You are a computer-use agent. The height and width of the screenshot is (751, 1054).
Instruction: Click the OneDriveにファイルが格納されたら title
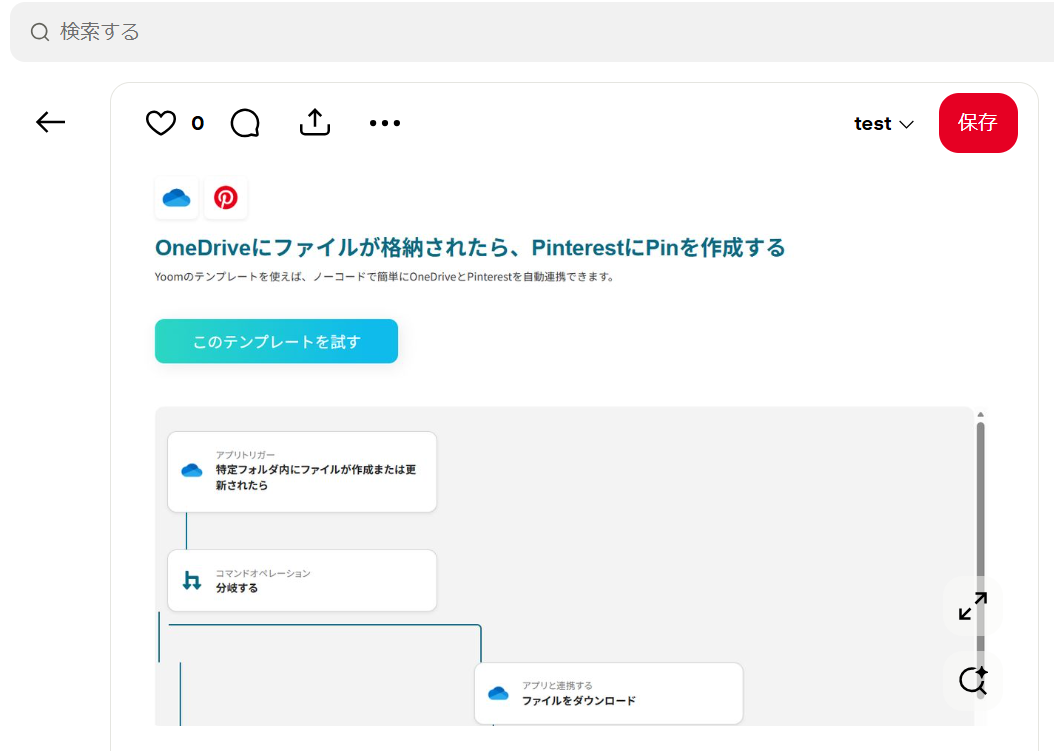click(x=470, y=247)
